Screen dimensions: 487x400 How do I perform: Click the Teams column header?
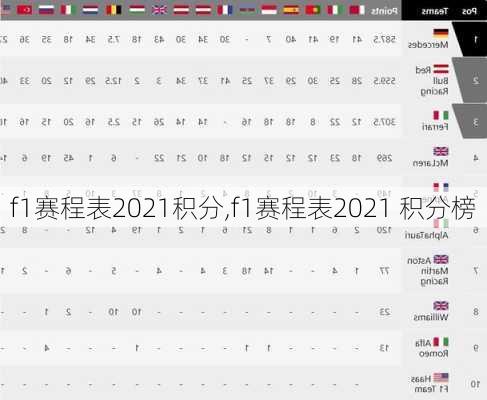point(435,11)
